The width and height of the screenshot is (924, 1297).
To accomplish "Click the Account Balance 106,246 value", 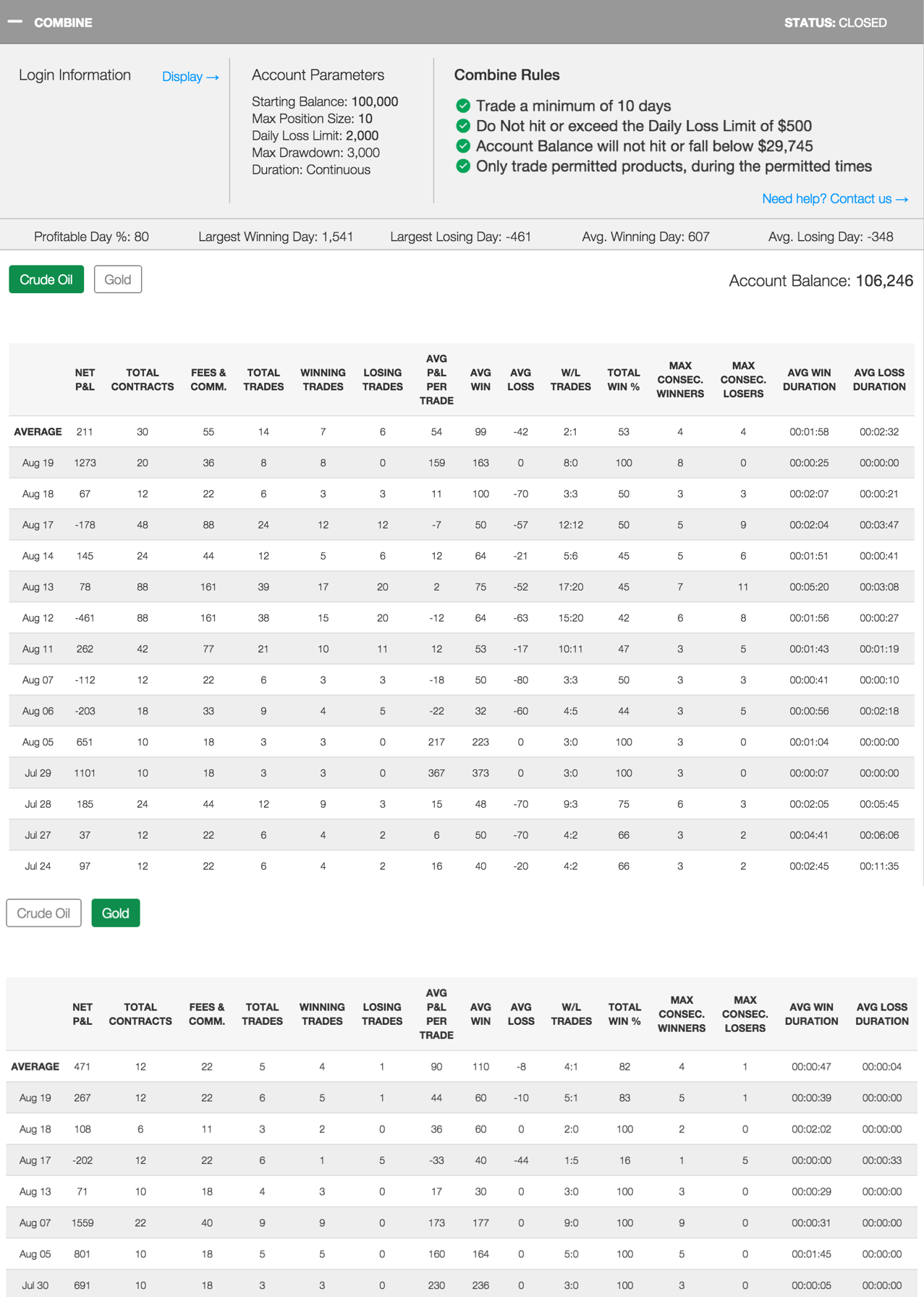I will click(883, 281).
